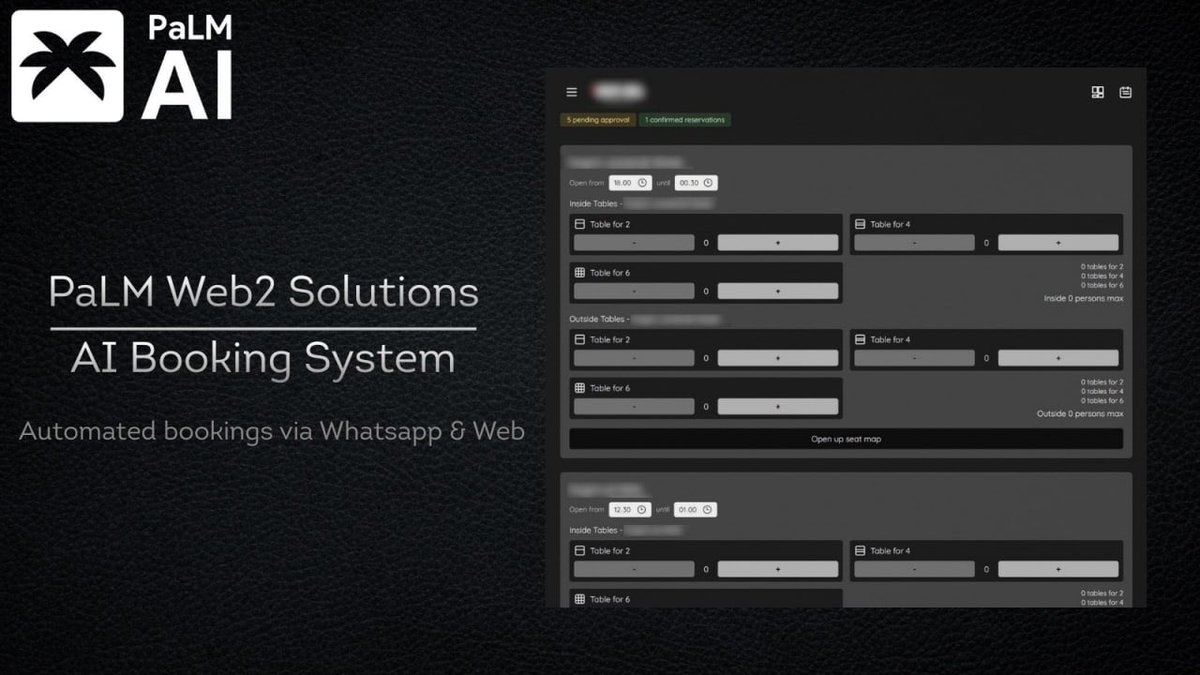The image size is (1200, 675).
Task: Increase Table for 4 count in 12:30 section
Action: [1058, 569]
